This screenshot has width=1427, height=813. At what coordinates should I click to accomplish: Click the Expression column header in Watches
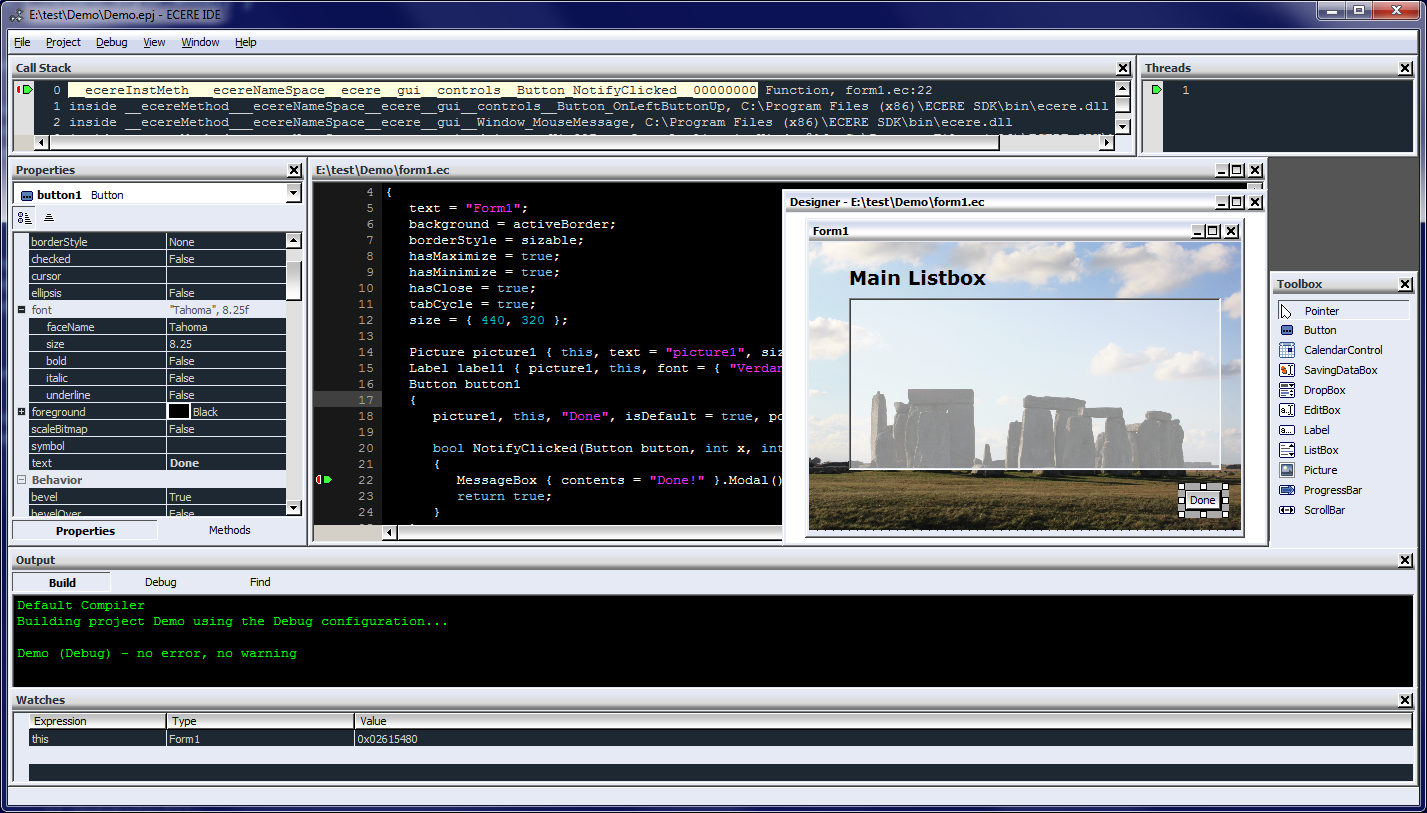pos(98,721)
